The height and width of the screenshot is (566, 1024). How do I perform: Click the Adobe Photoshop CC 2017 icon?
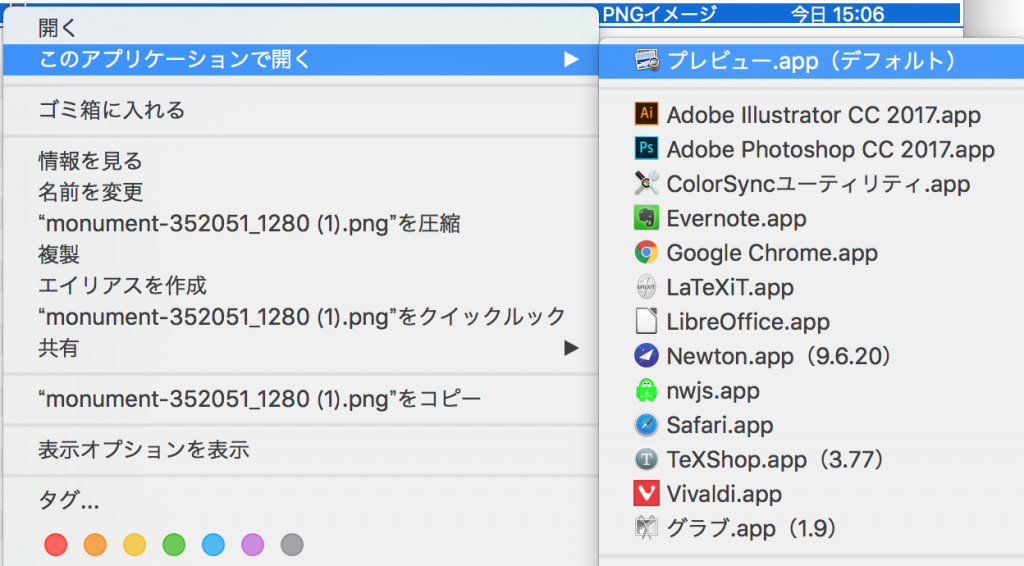647,148
